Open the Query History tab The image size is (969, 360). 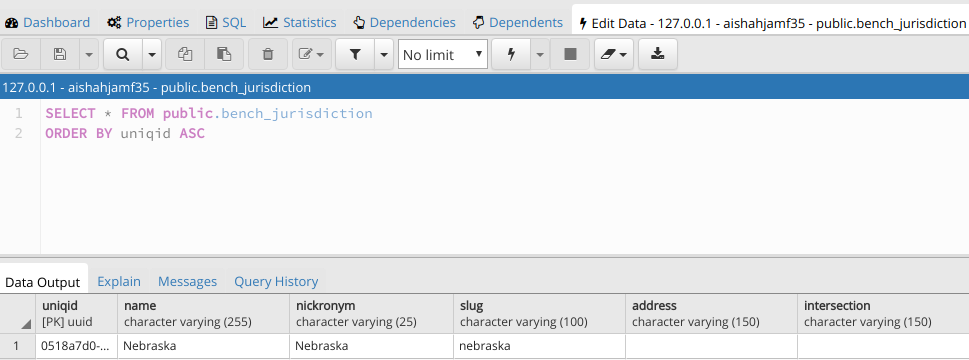pyautogui.click(x=276, y=282)
